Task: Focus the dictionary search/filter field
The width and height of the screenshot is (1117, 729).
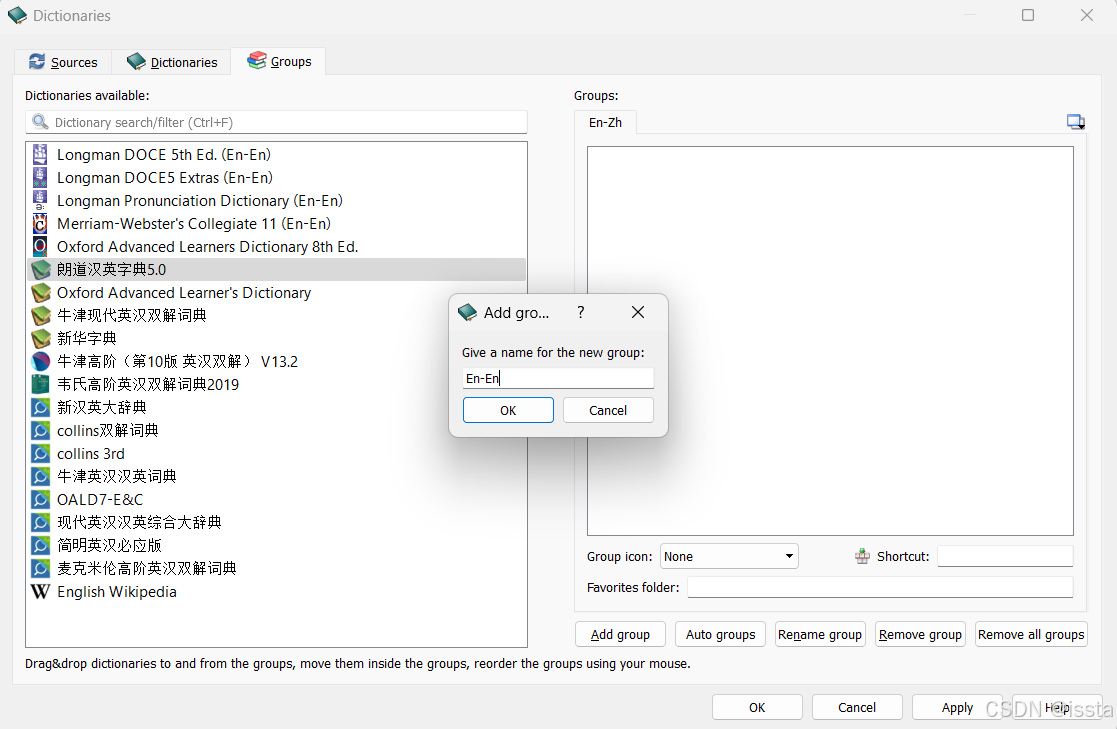Action: tap(276, 123)
